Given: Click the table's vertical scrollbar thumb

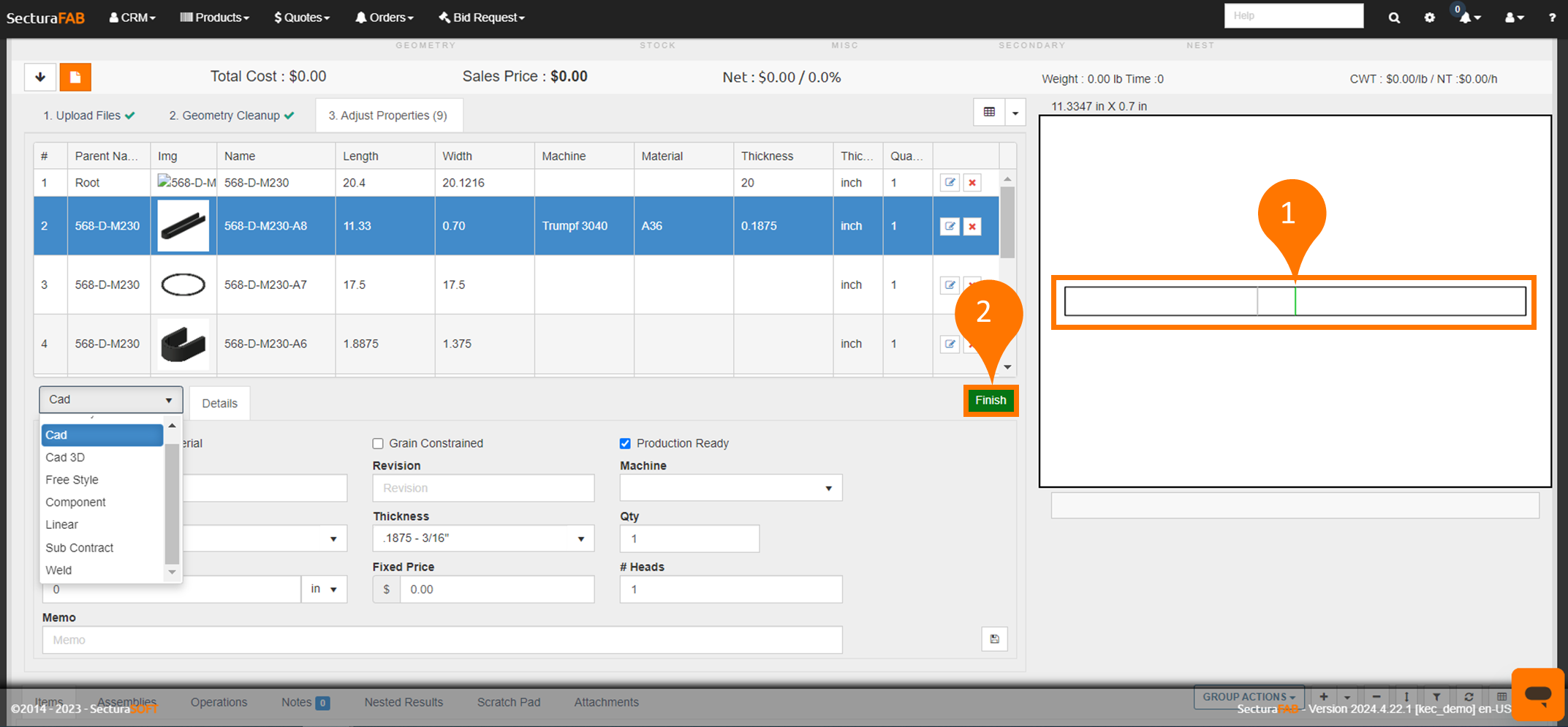Looking at the screenshot, I should tap(1007, 222).
